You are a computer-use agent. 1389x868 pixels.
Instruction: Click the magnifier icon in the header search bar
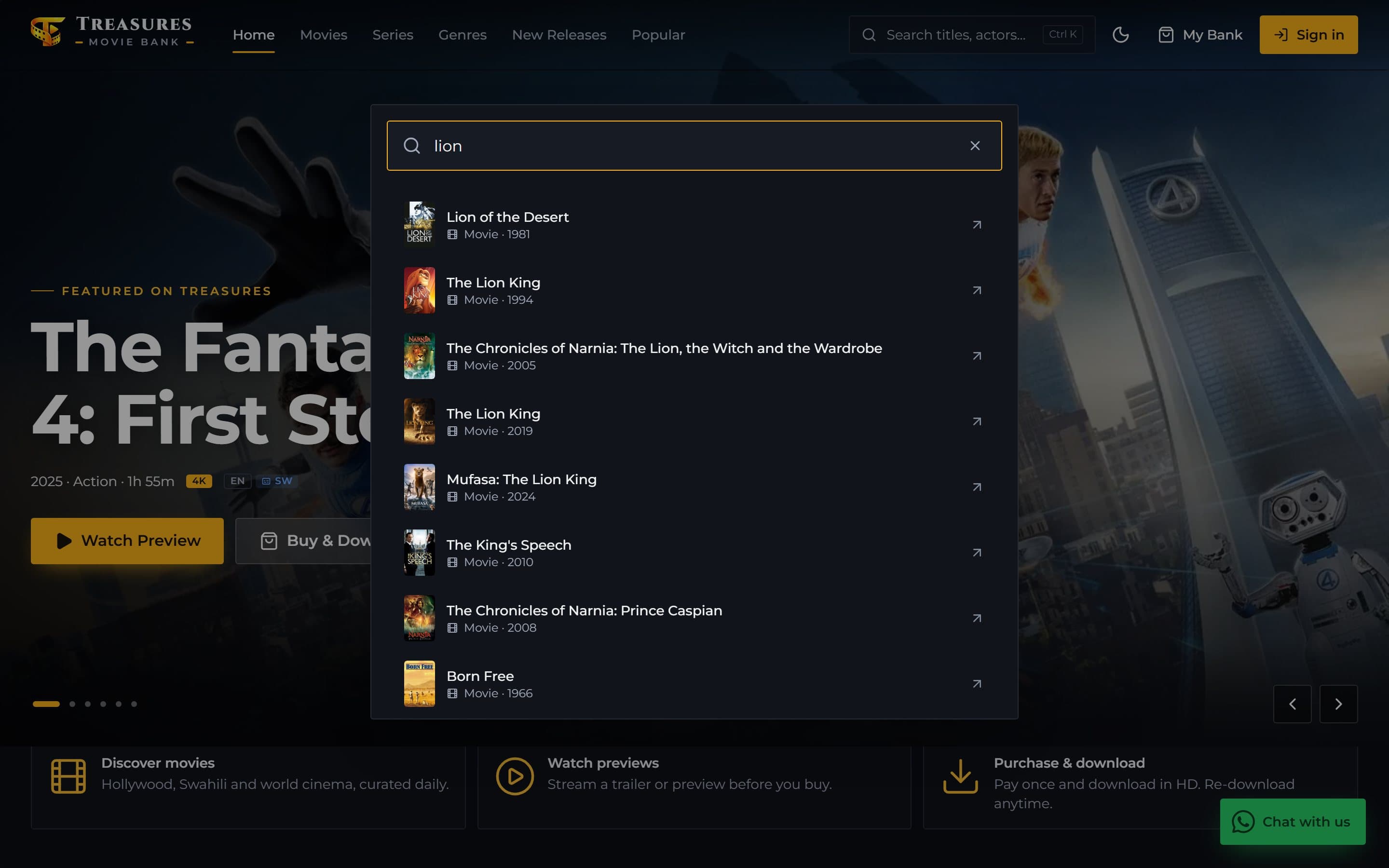pos(869,35)
